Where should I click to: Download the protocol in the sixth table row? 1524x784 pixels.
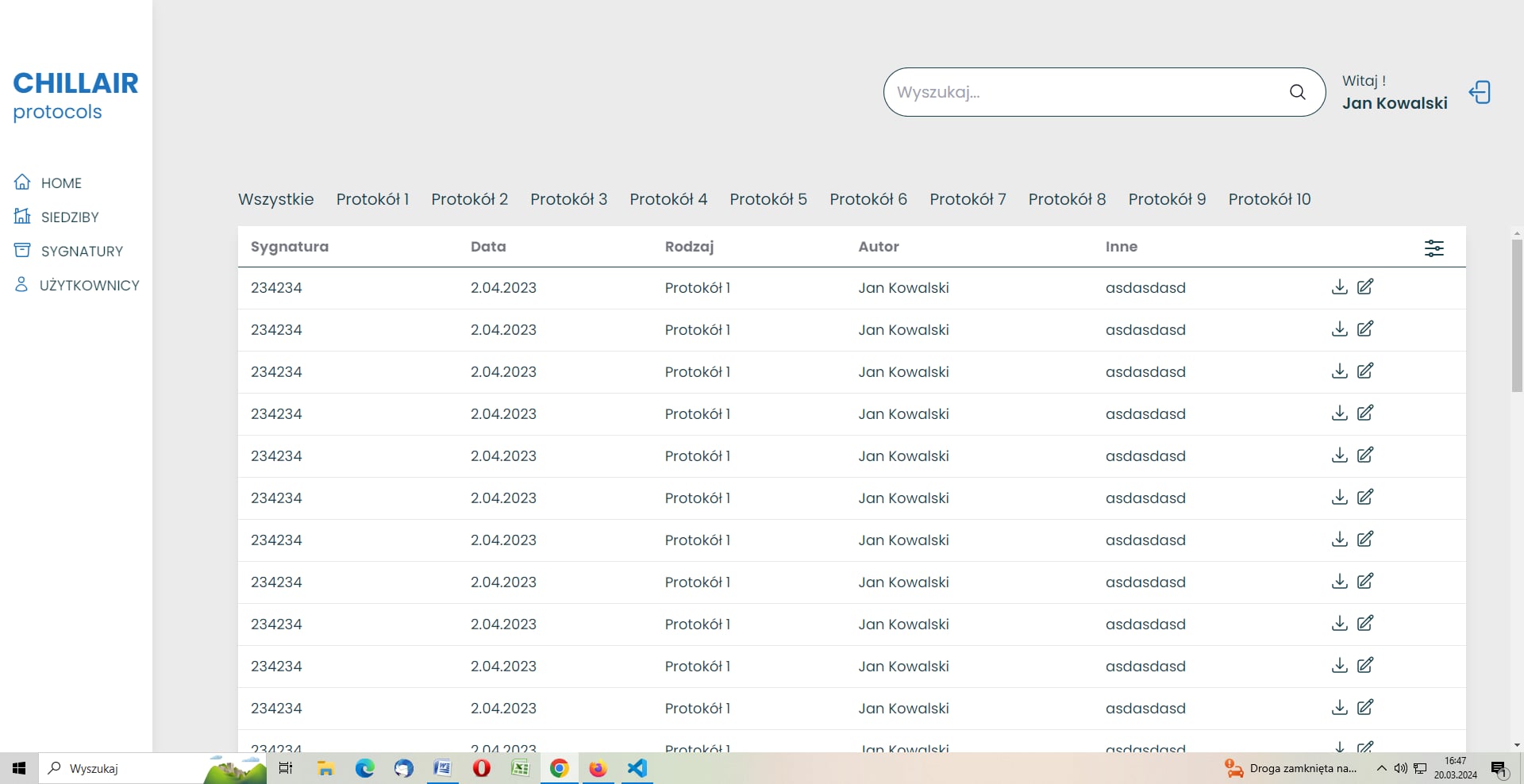click(1340, 497)
